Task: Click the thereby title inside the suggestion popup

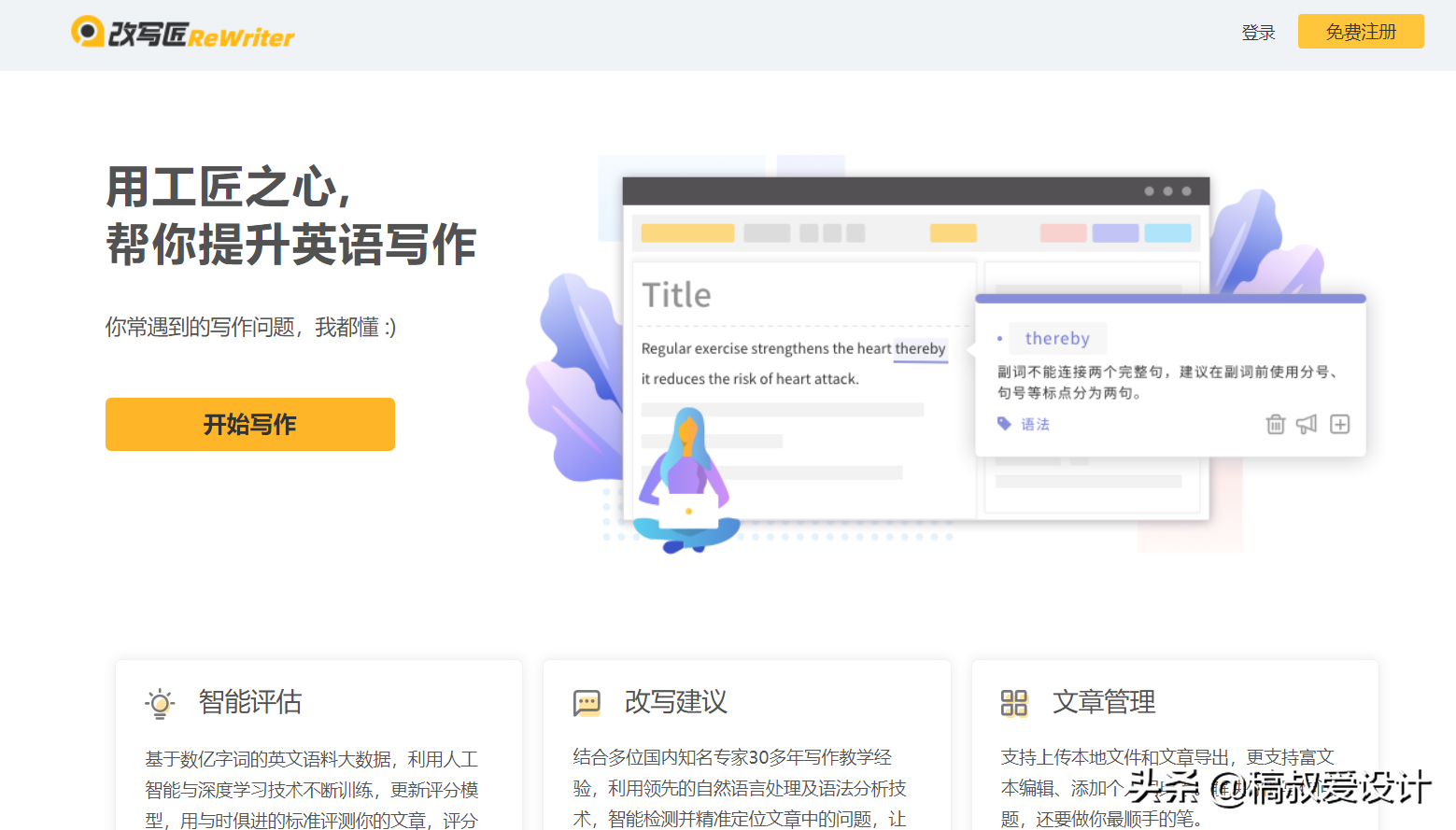Action: [1057, 338]
